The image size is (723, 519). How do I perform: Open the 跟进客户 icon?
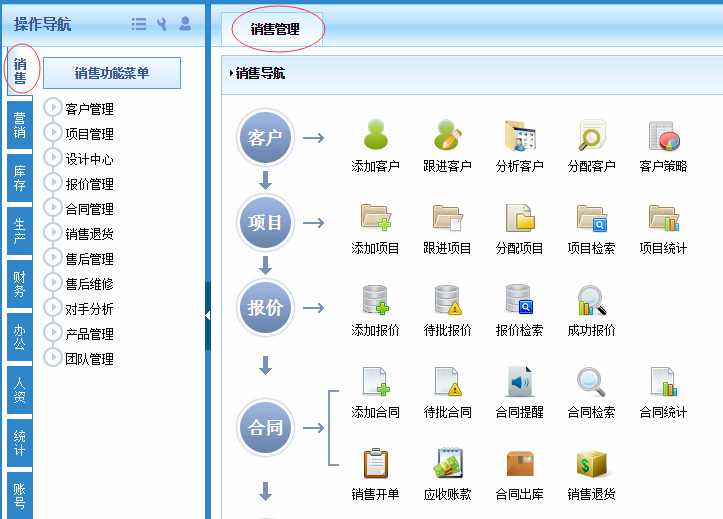click(x=447, y=135)
